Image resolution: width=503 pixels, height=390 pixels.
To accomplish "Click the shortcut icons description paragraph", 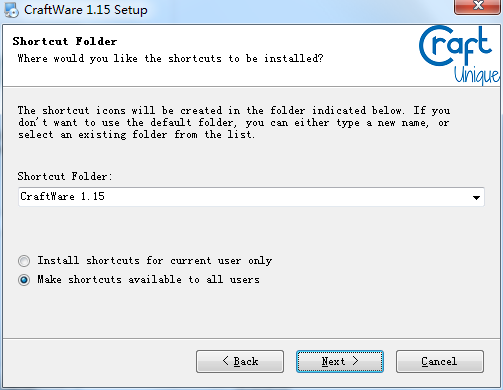I will click(234, 123).
